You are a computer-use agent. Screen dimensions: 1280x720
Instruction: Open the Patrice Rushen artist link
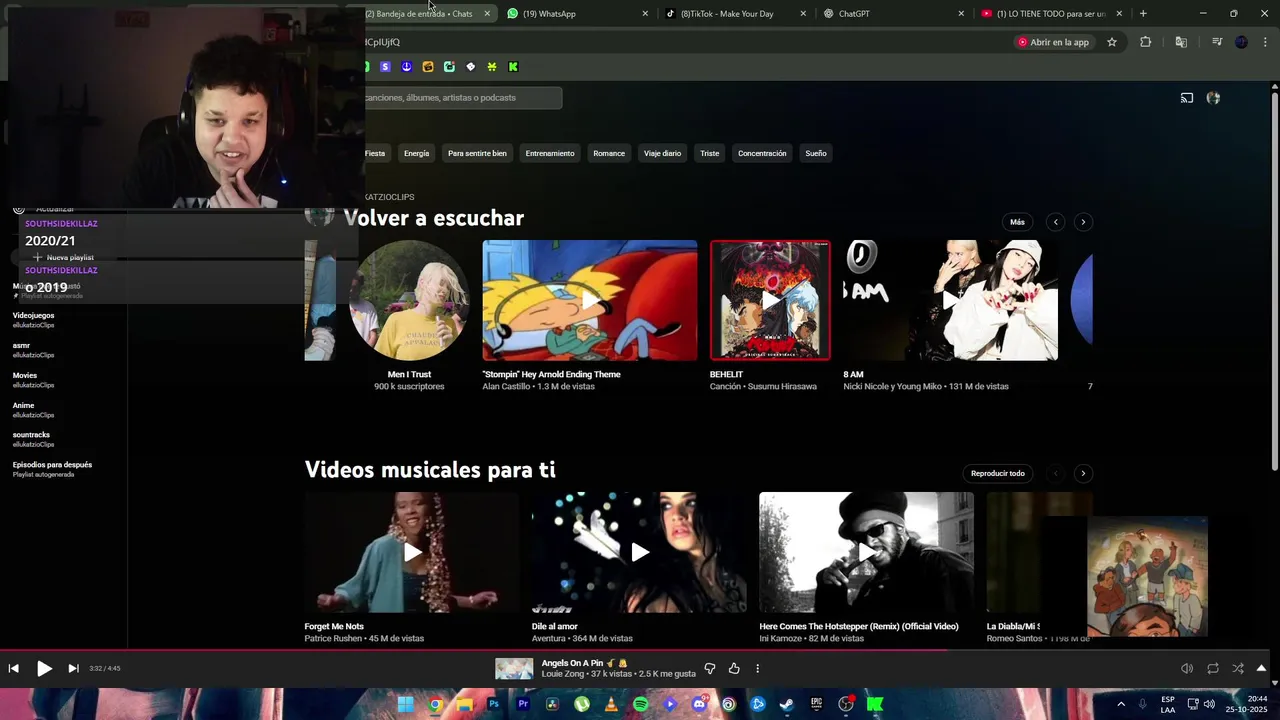pos(333,639)
